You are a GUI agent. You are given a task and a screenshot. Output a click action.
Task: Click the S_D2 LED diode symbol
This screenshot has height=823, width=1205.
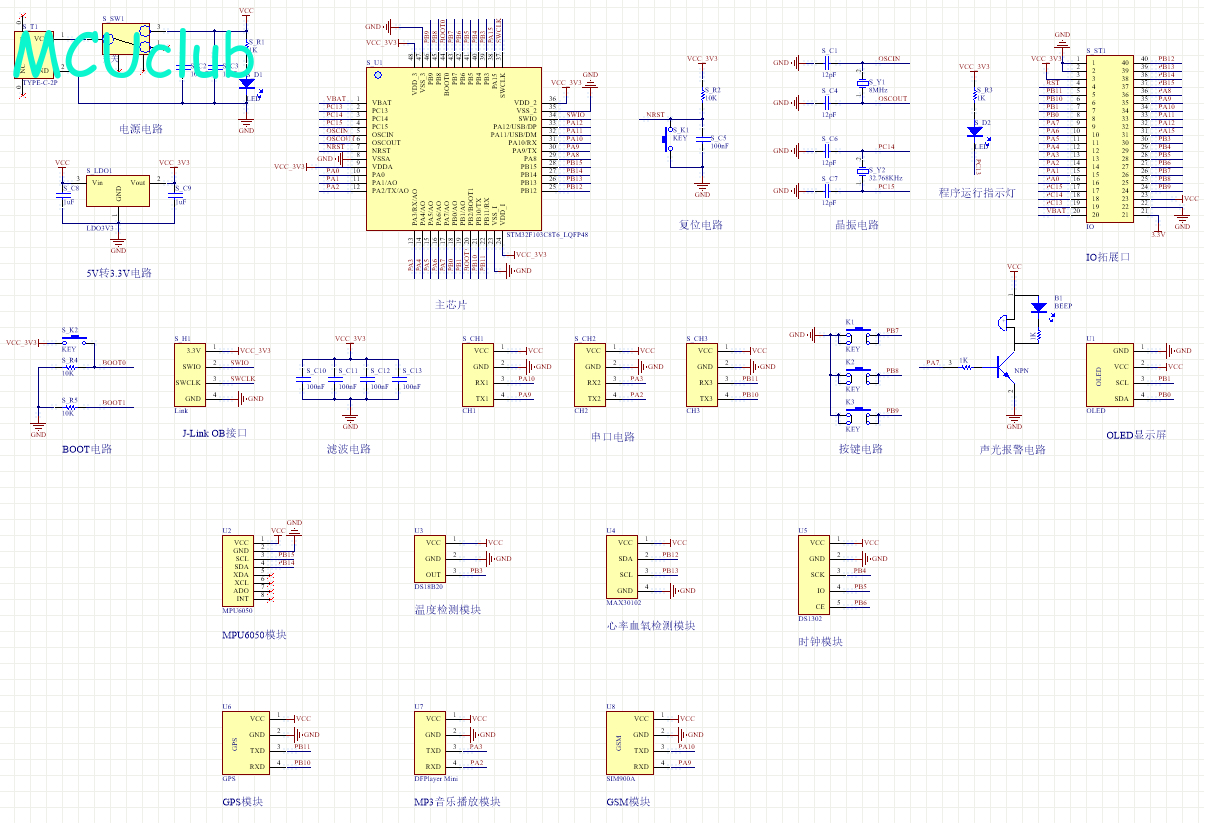(975, 131)
